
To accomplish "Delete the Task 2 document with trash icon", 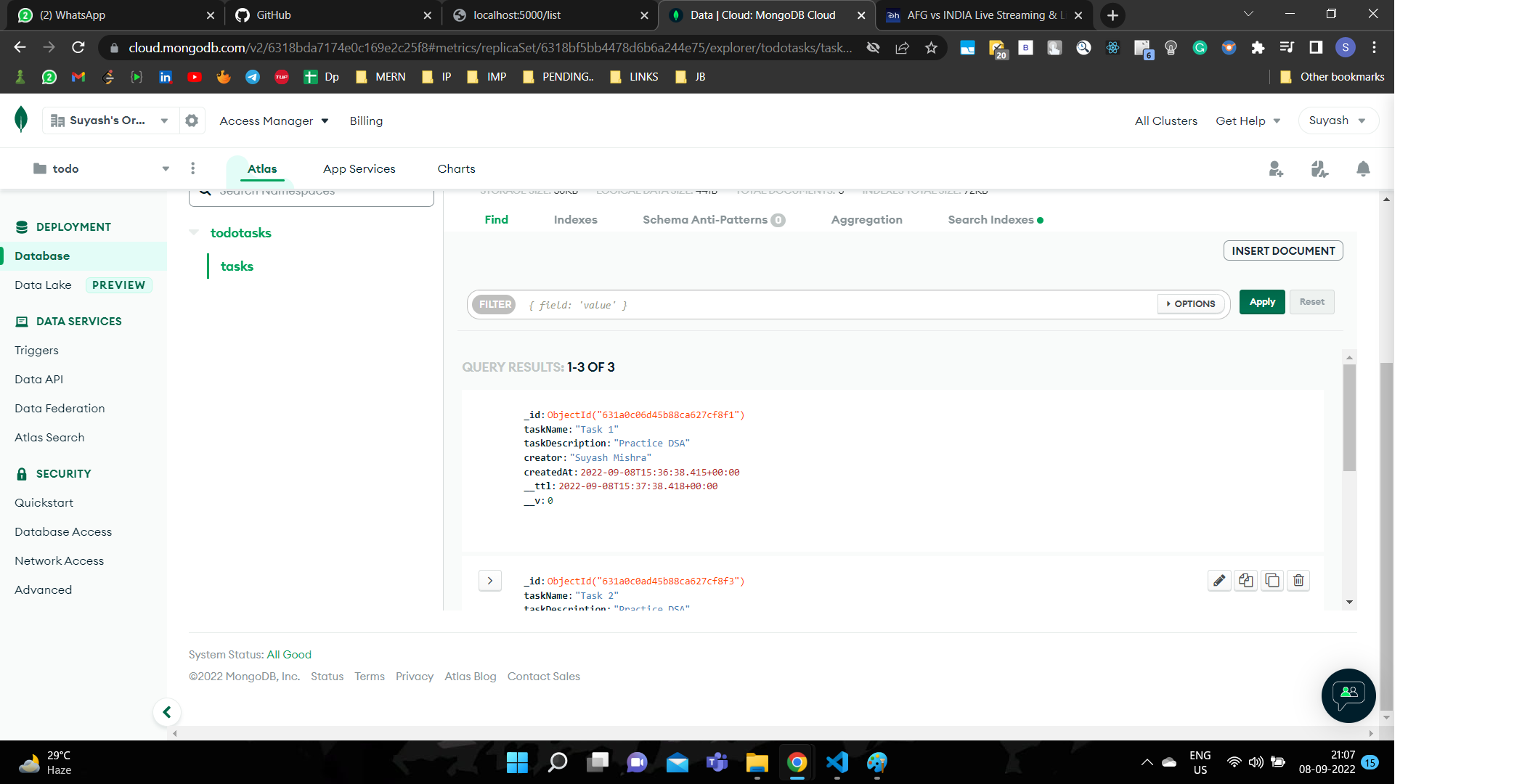I will (1298, 581).
